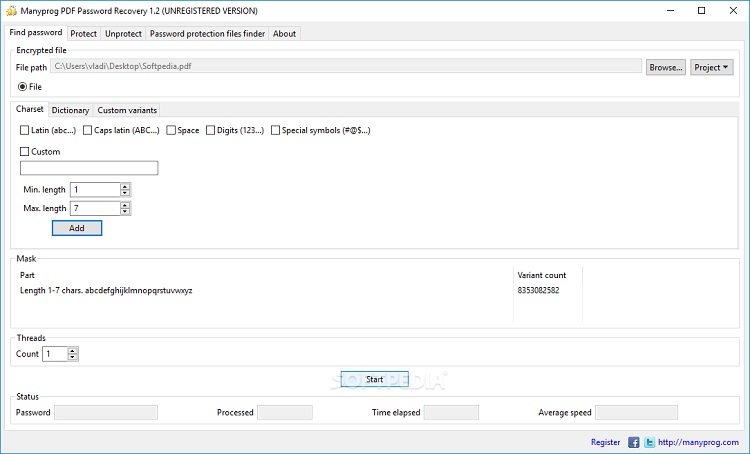This screenshot has height=454, width=750.
Task: Check the Caps latin (ABC...) option
Action: pos(88,130)
